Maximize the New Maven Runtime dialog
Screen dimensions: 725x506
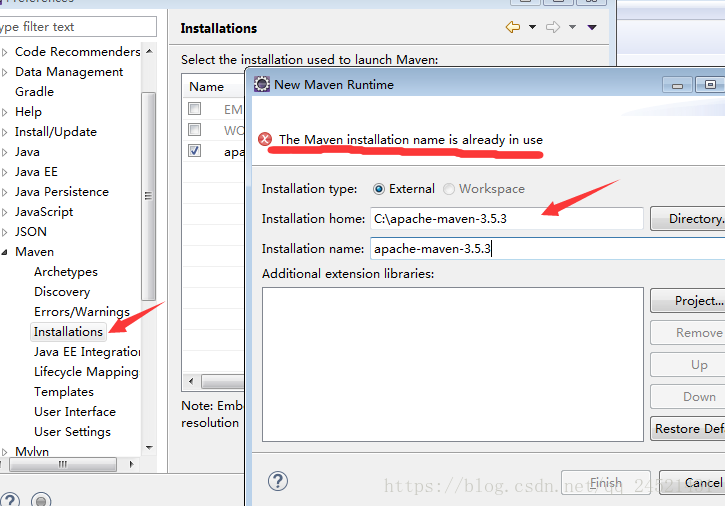[x=710, y=85]
